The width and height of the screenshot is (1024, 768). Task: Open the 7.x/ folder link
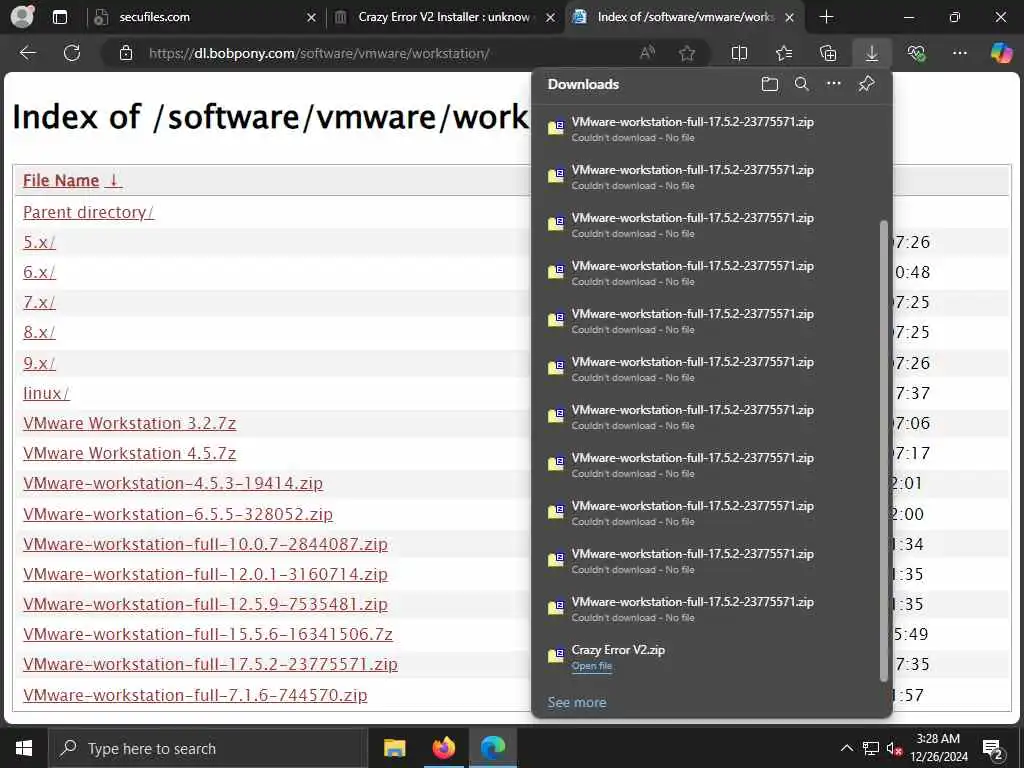[x=39, y=302]
